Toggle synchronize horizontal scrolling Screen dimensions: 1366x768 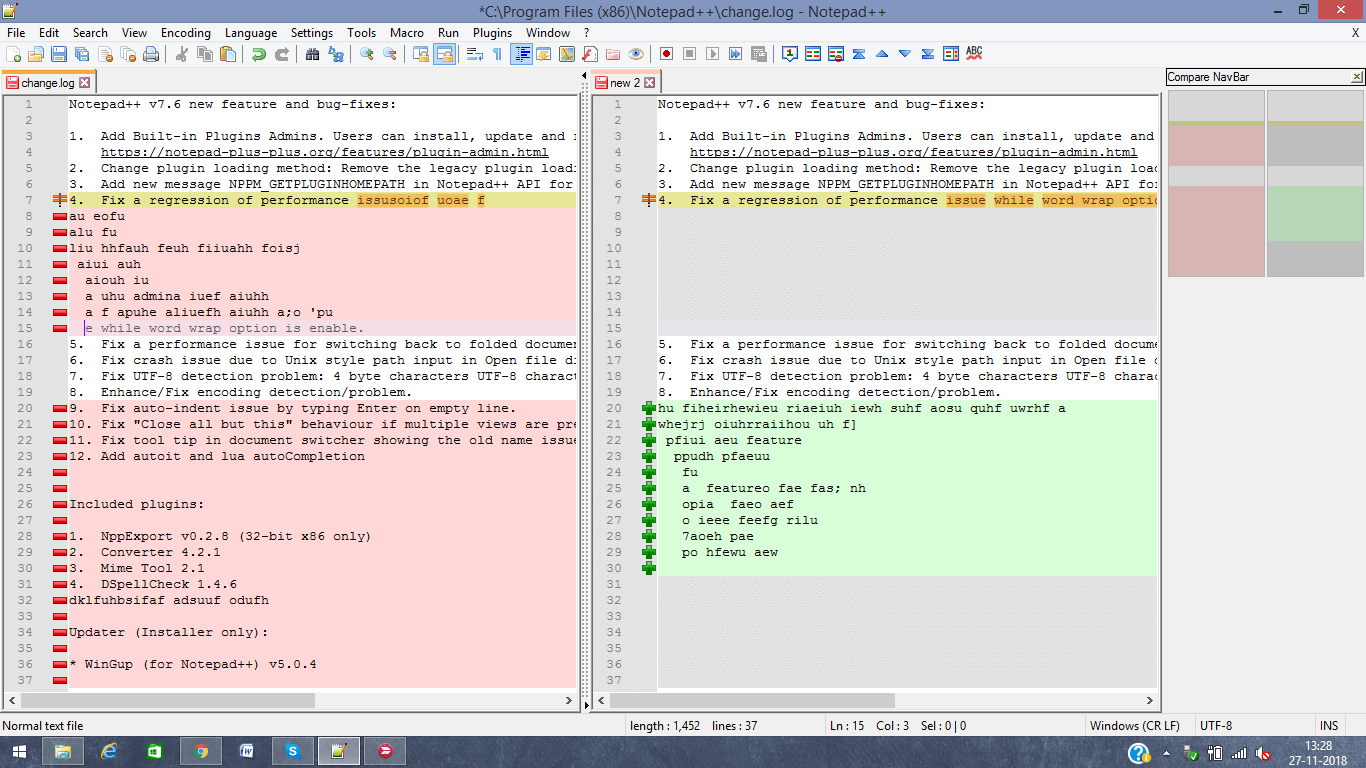444,54
